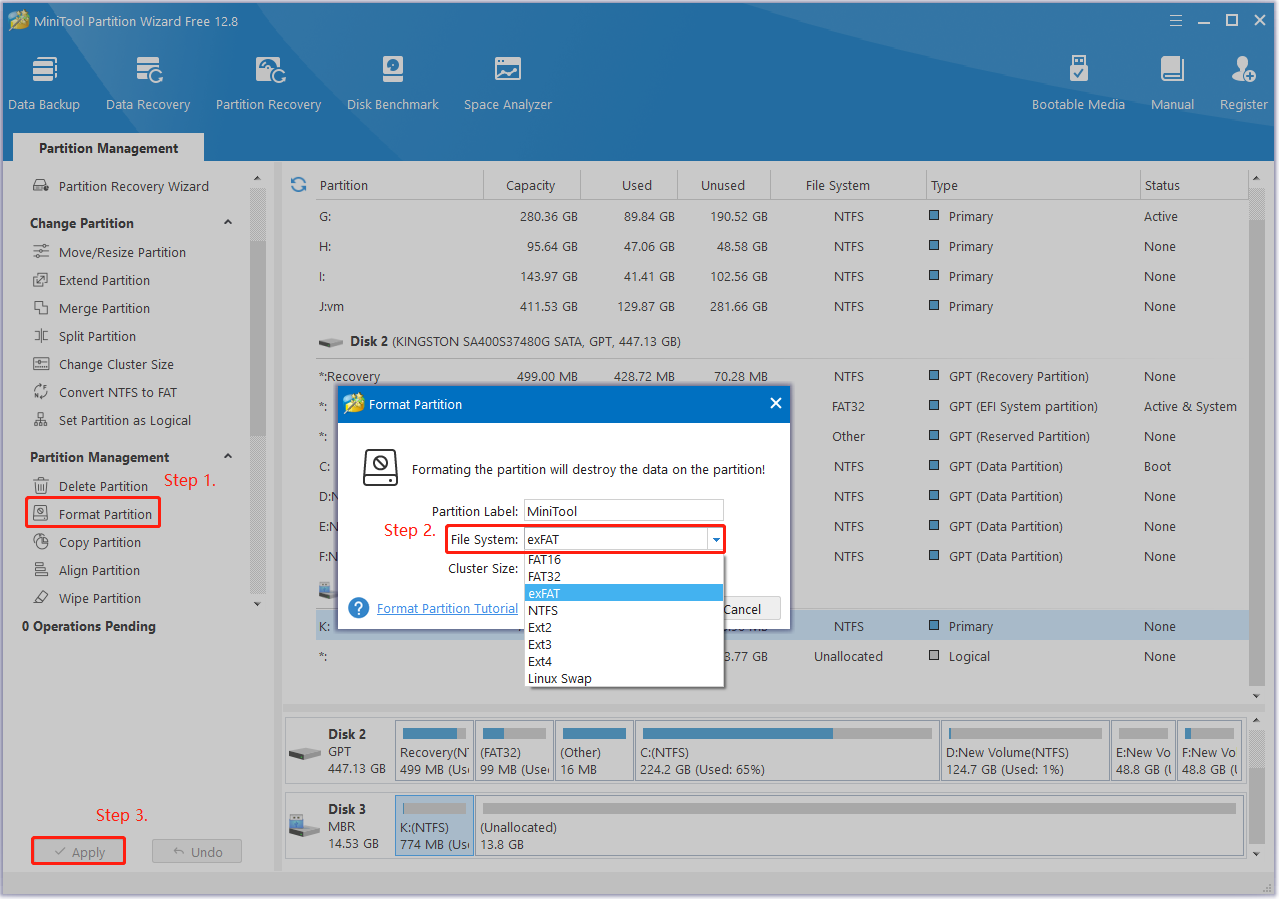Viewport: 1279px width, 899px height.
Task: Collapse the Partition Management sidebar section
Action: 228,457
